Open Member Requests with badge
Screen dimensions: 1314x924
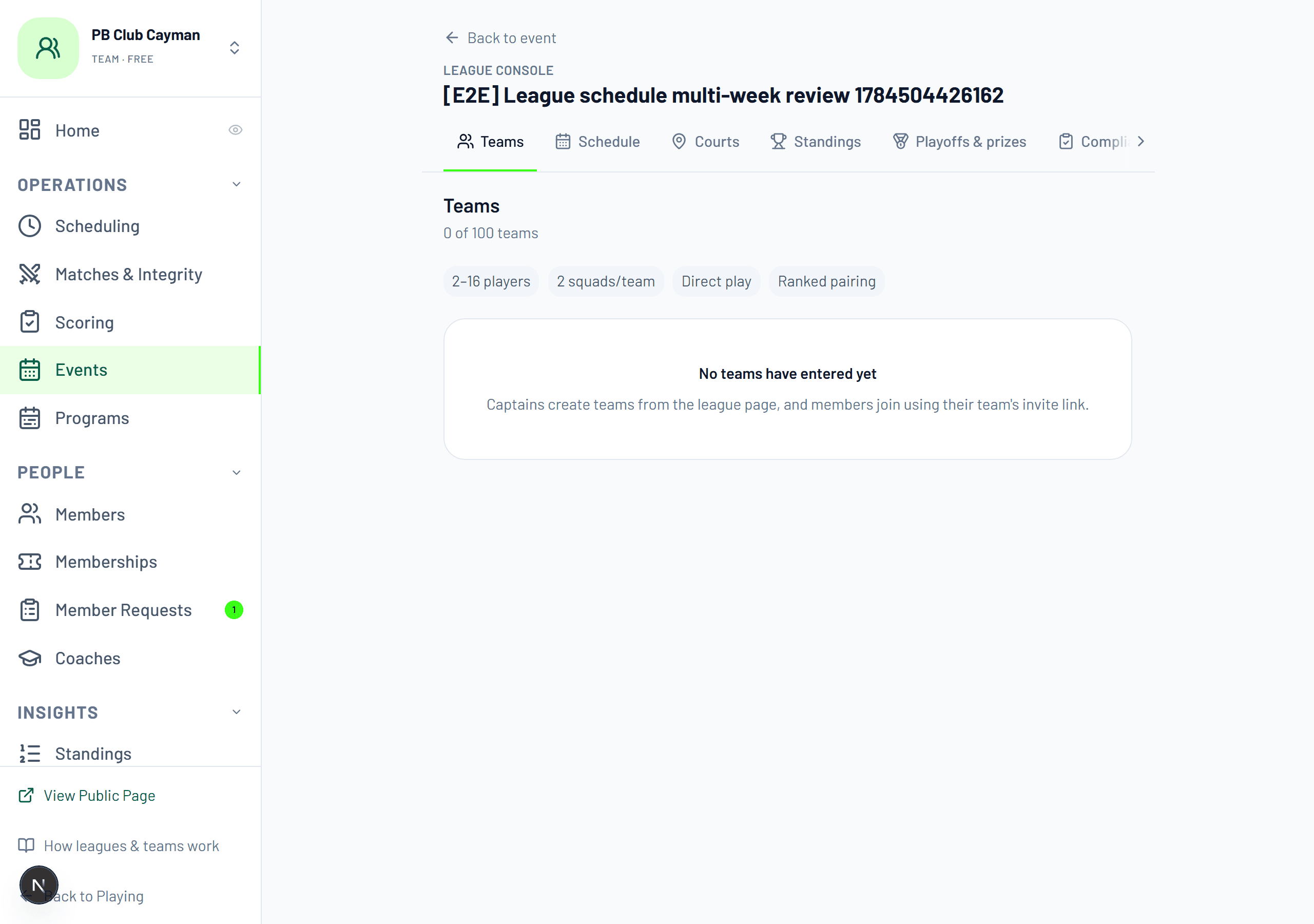point(130,610)
